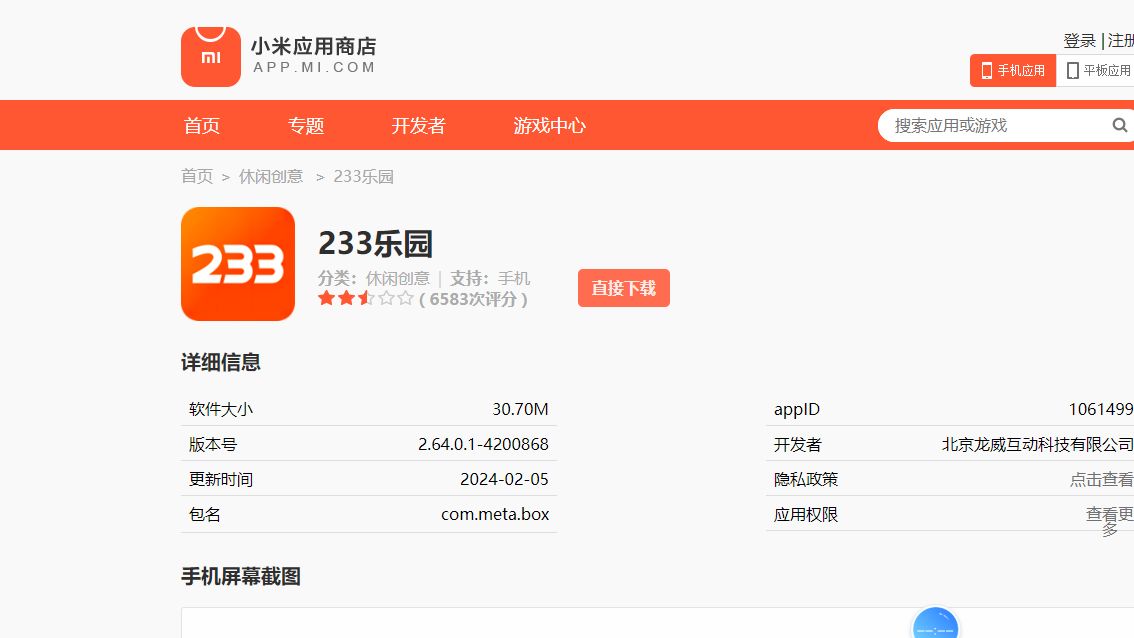Click the update date 2024-02-05

tap(504, 479)
